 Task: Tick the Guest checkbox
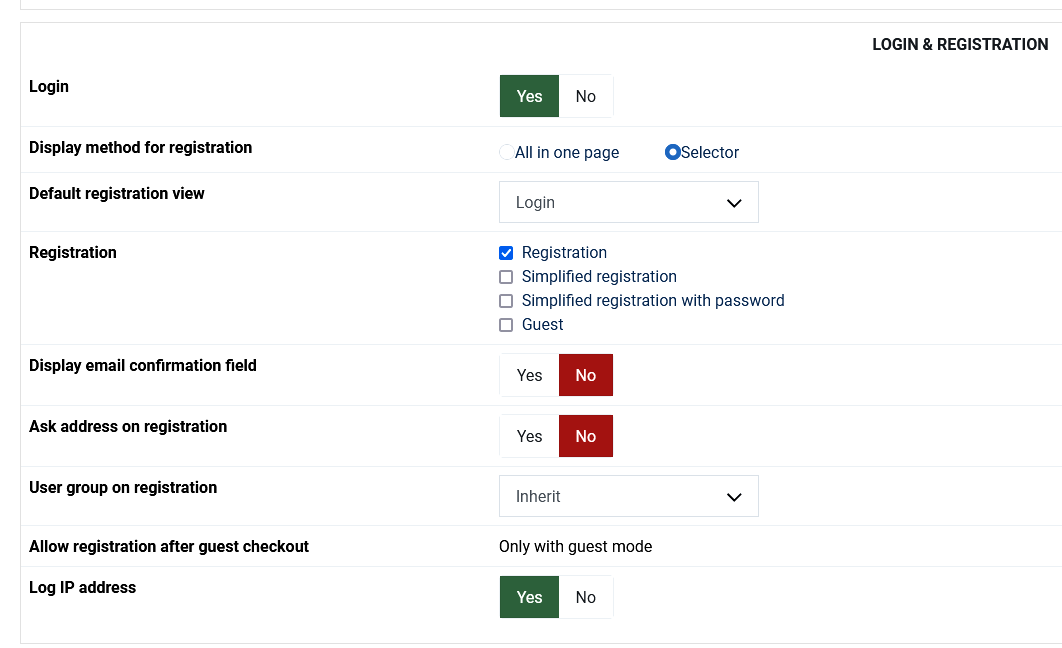[506, 325]
